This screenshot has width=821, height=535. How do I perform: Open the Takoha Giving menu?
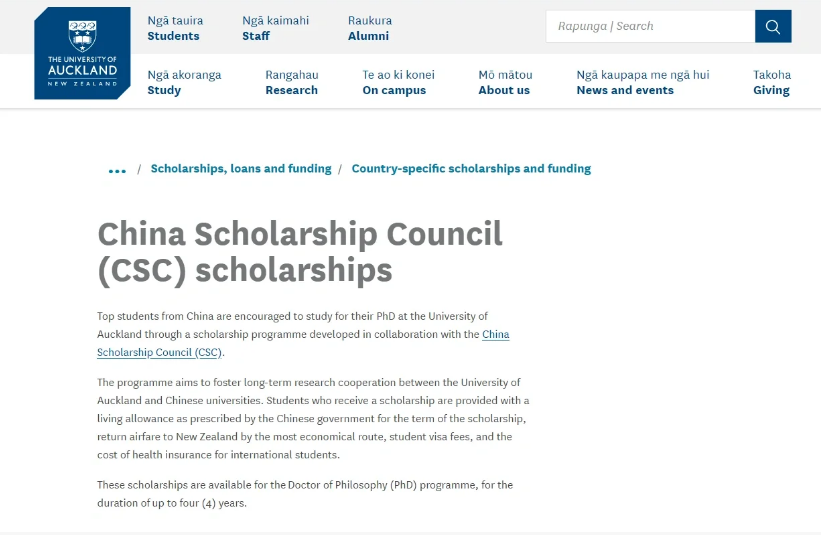point(772,82)
